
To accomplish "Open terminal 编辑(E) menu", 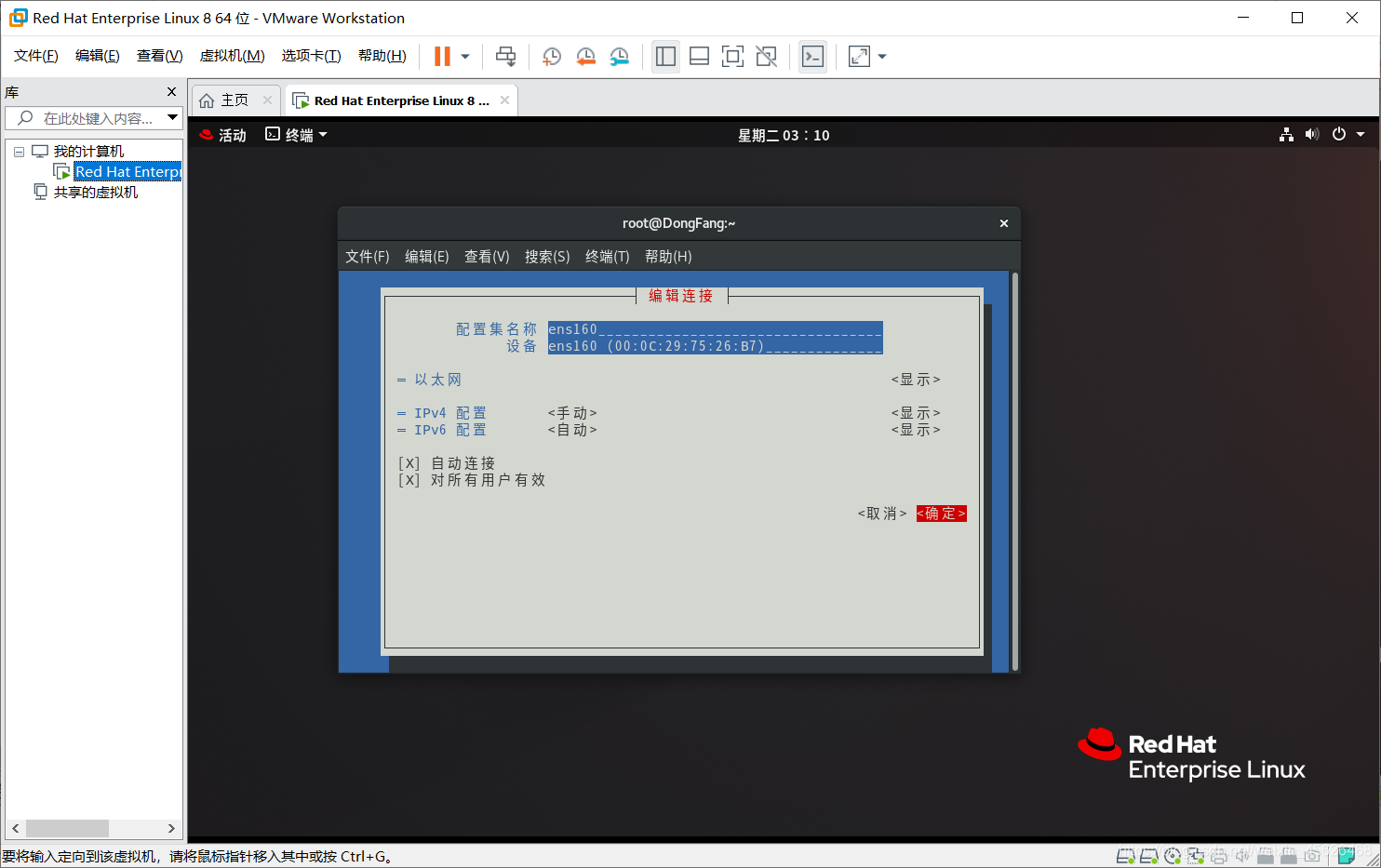I will coord(427,257).
